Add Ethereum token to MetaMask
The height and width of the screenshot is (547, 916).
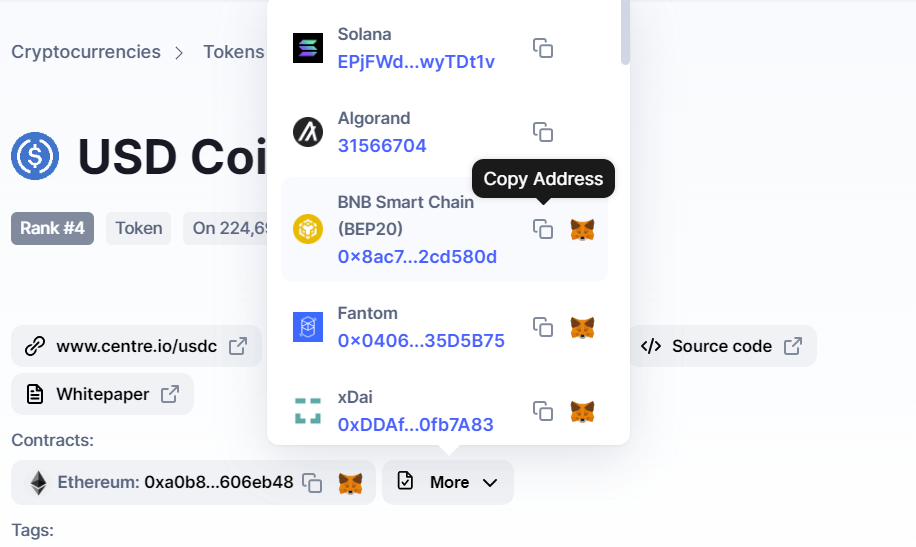coord(350,483)
